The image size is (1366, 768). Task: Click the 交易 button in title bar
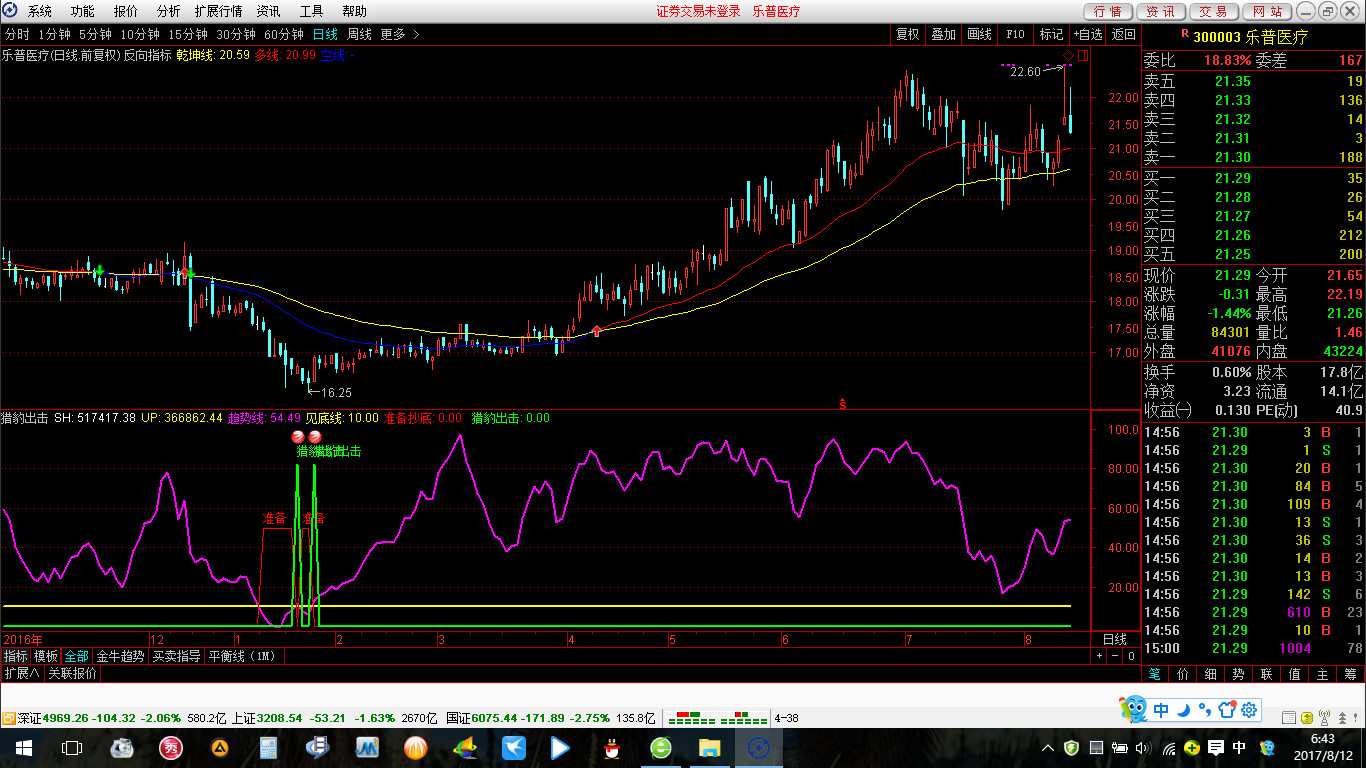tap(1213, 11)
